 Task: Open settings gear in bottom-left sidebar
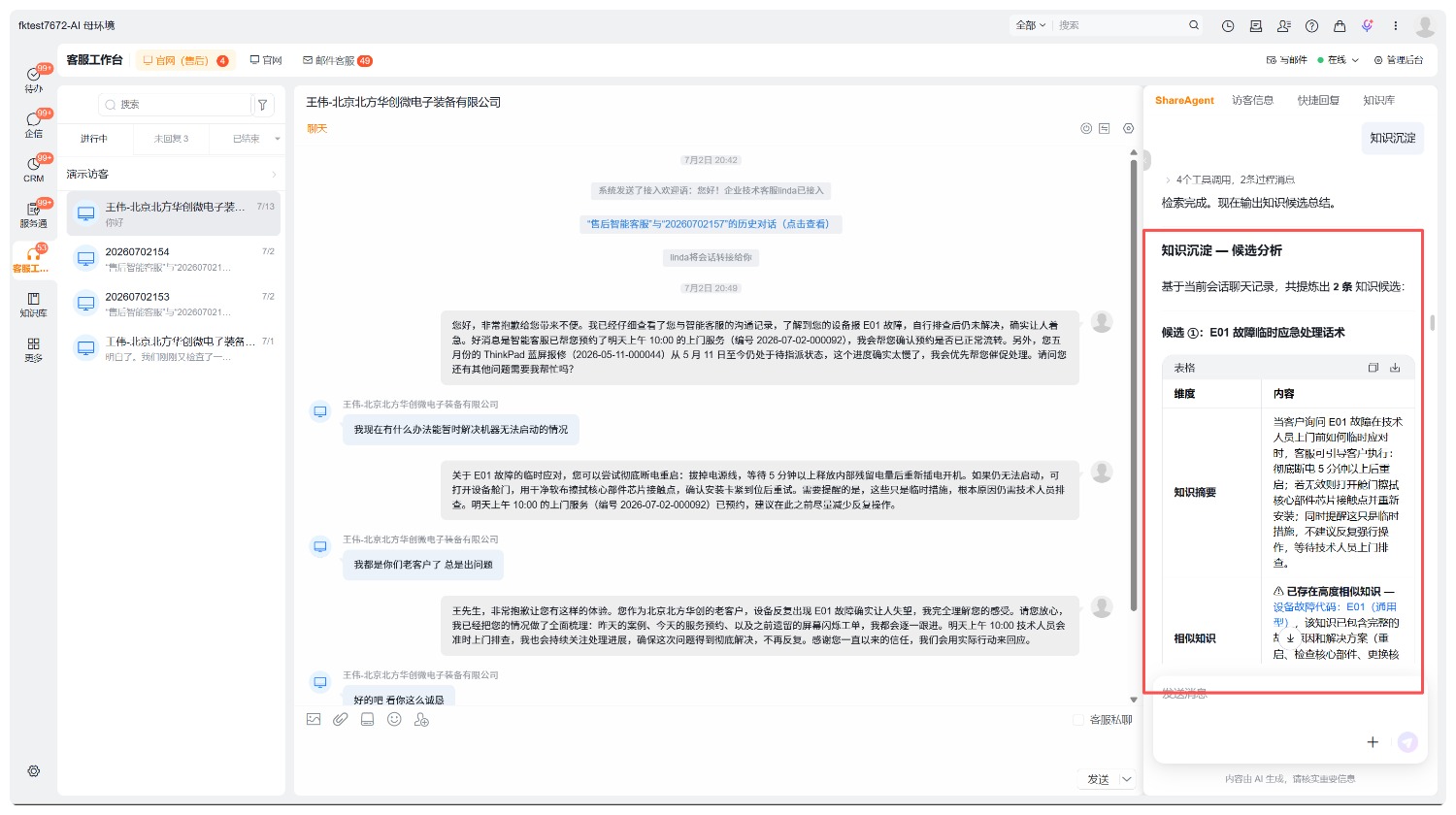(x=34, y=770)
